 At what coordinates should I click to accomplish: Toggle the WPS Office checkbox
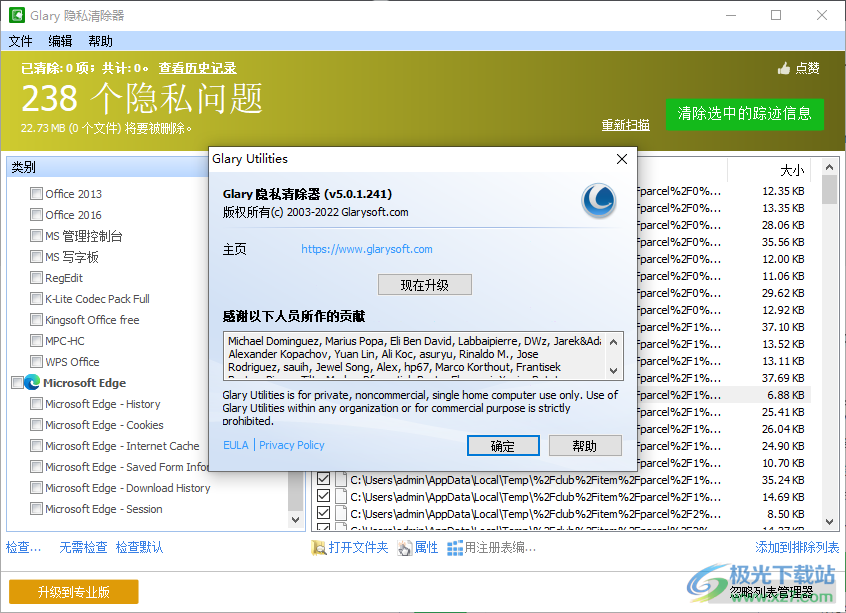click(x=36, y=362)
